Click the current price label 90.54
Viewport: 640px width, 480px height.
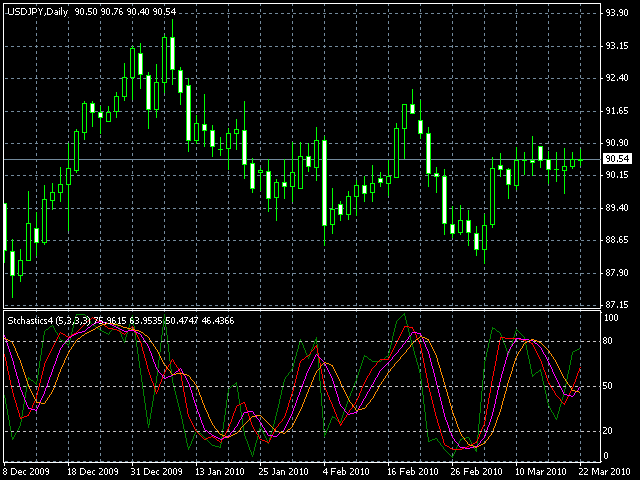pos(617,159)
